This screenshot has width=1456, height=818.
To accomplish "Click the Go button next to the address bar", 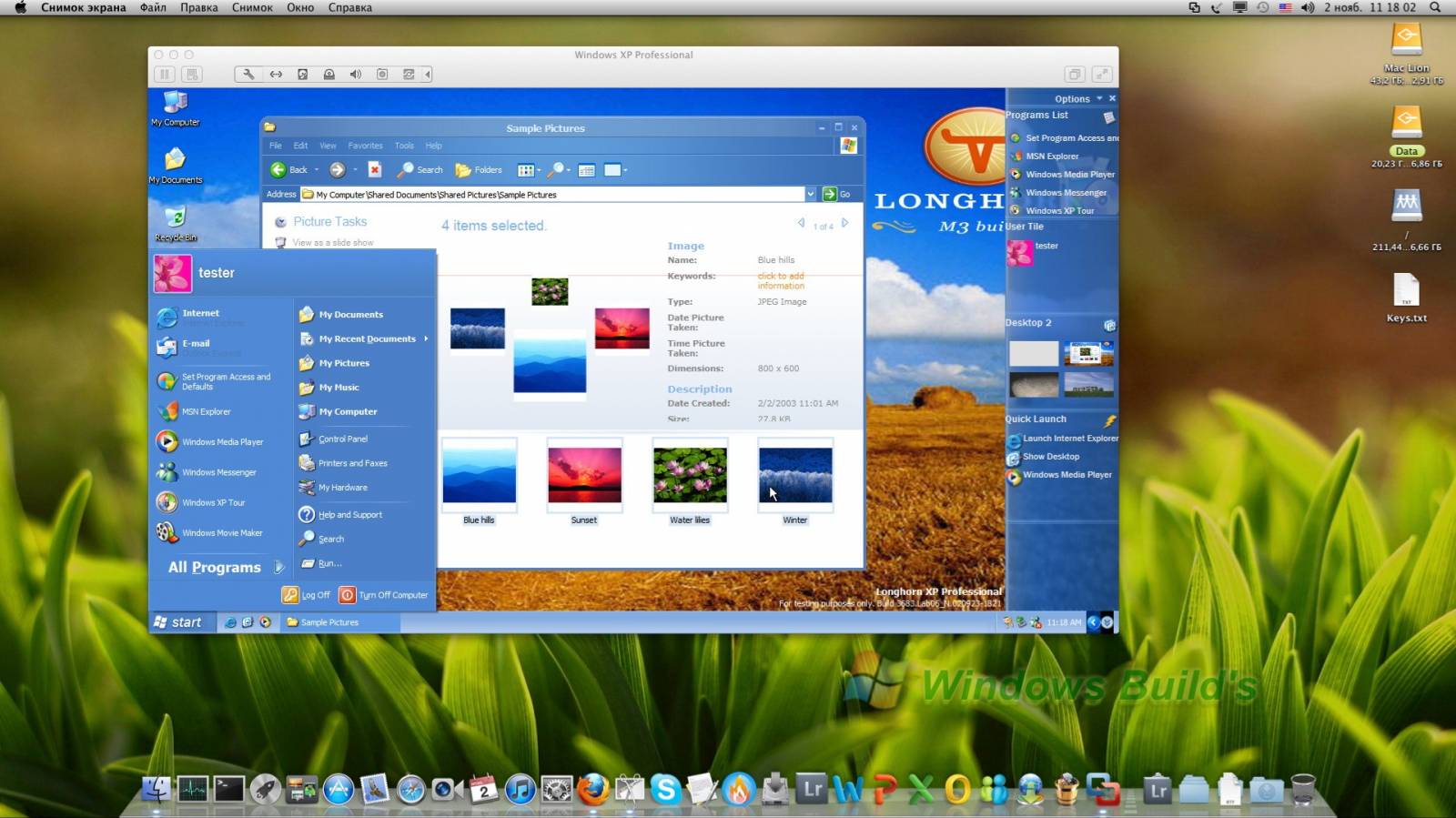I will tap(837, 194).
